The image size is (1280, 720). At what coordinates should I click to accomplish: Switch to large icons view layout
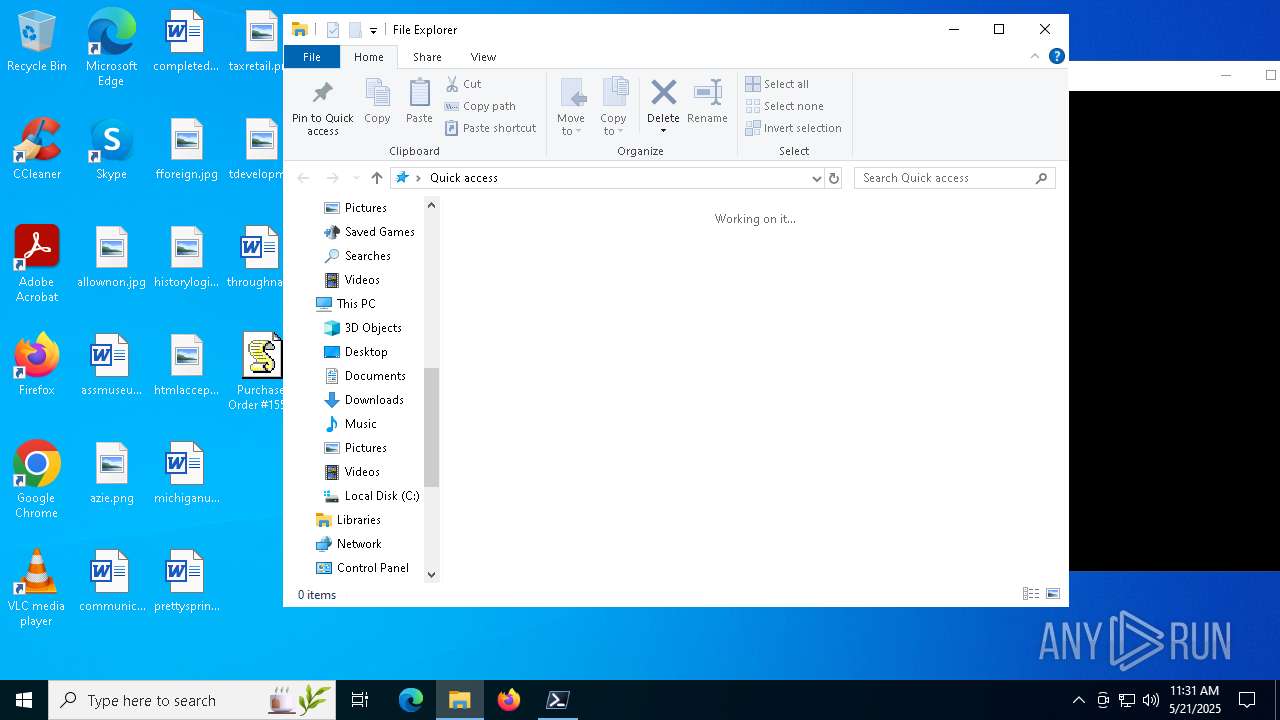pyautogui.click(x=1053, y=594)
